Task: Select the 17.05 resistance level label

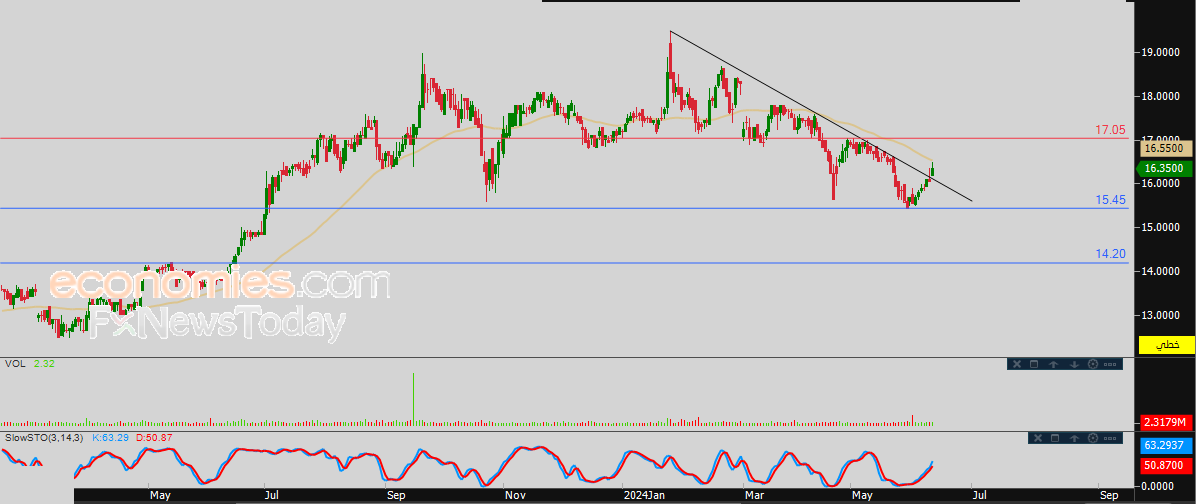Action: click(1111, 130)
